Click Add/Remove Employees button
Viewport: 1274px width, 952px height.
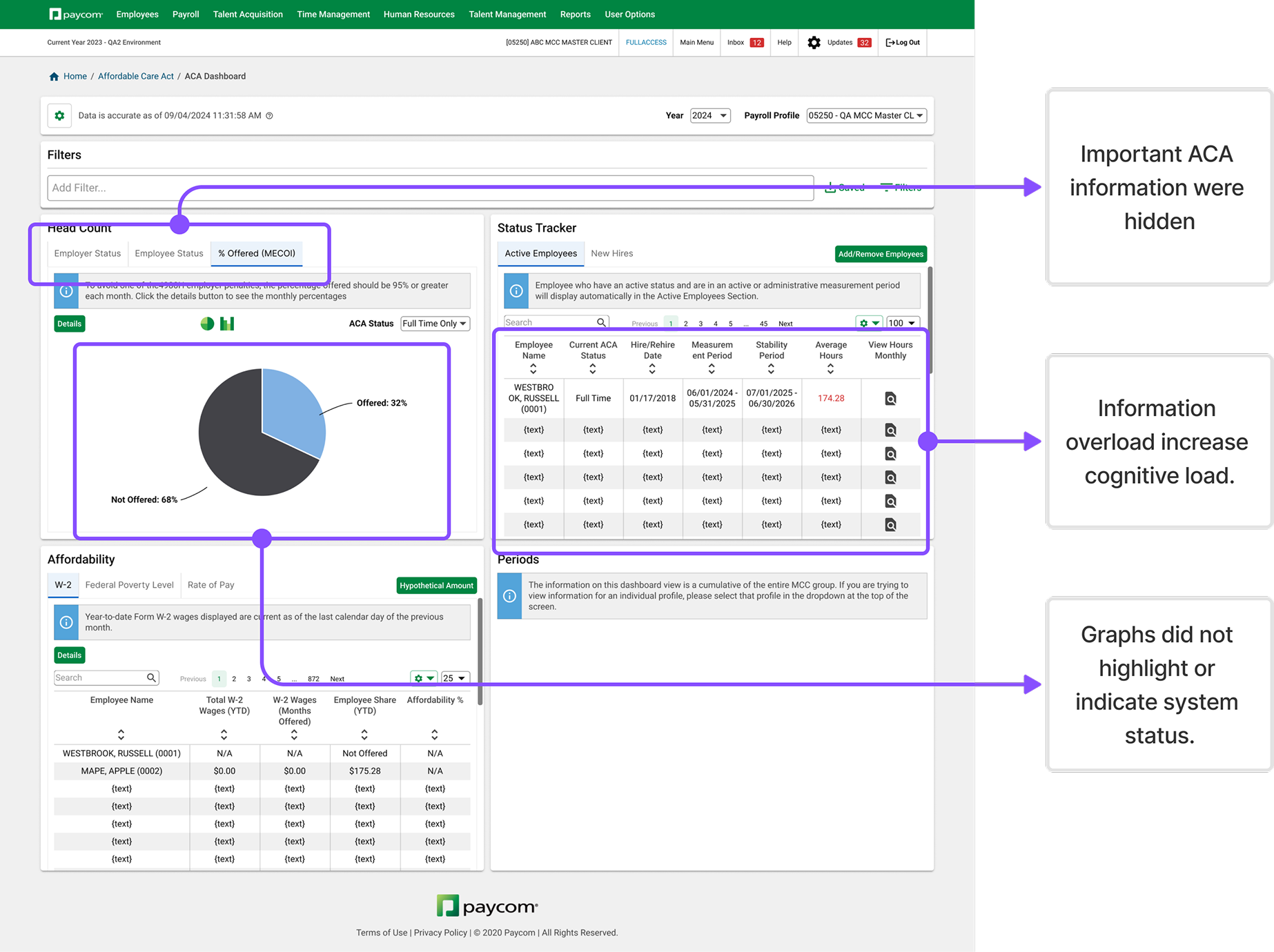pyautogui.click(x=881, y=255)
